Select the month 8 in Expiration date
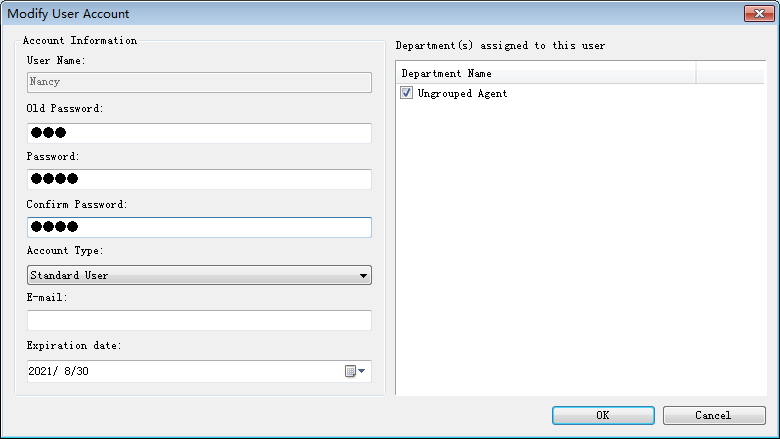 (x=67, y=371)
